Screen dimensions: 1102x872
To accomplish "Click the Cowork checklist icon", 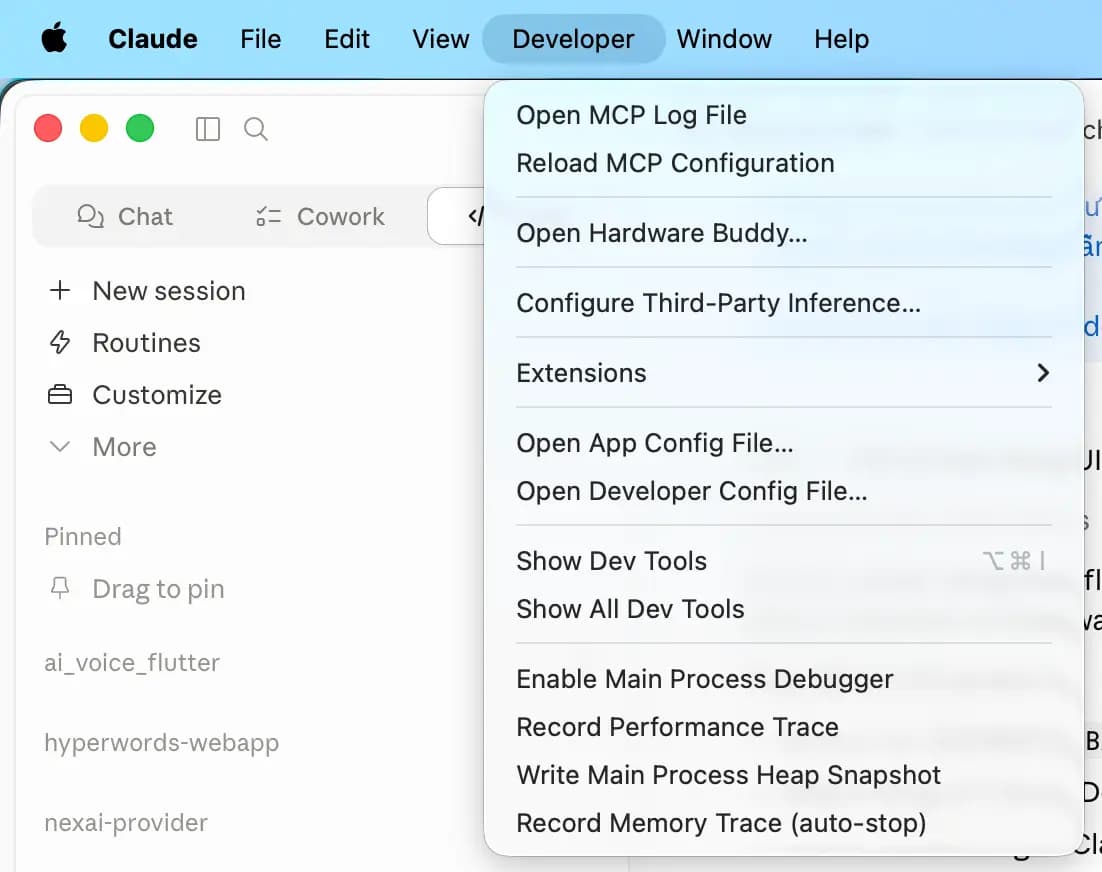I will (x=268, y=216).
